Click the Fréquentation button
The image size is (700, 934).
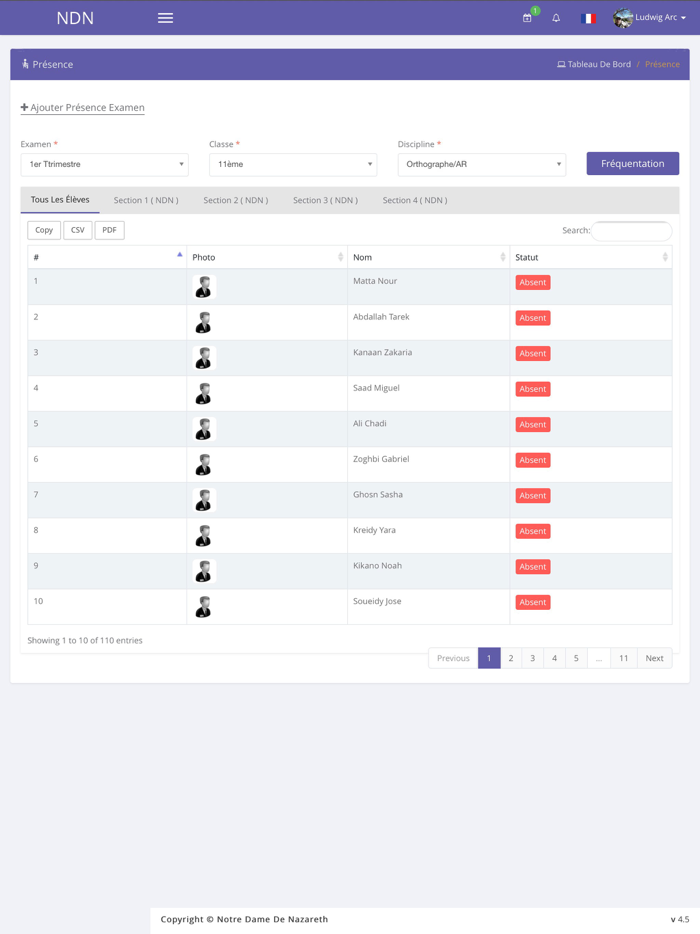pos(633,163)
